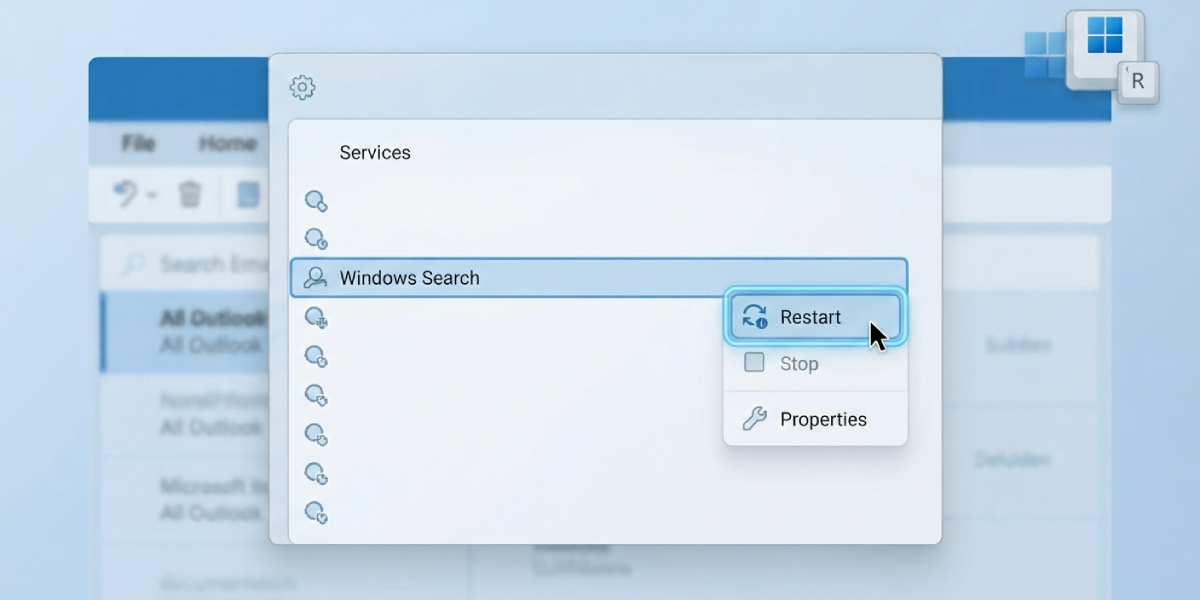Select Stop in the context menu
Screen dimensions: 1200x600
(815, 363)
